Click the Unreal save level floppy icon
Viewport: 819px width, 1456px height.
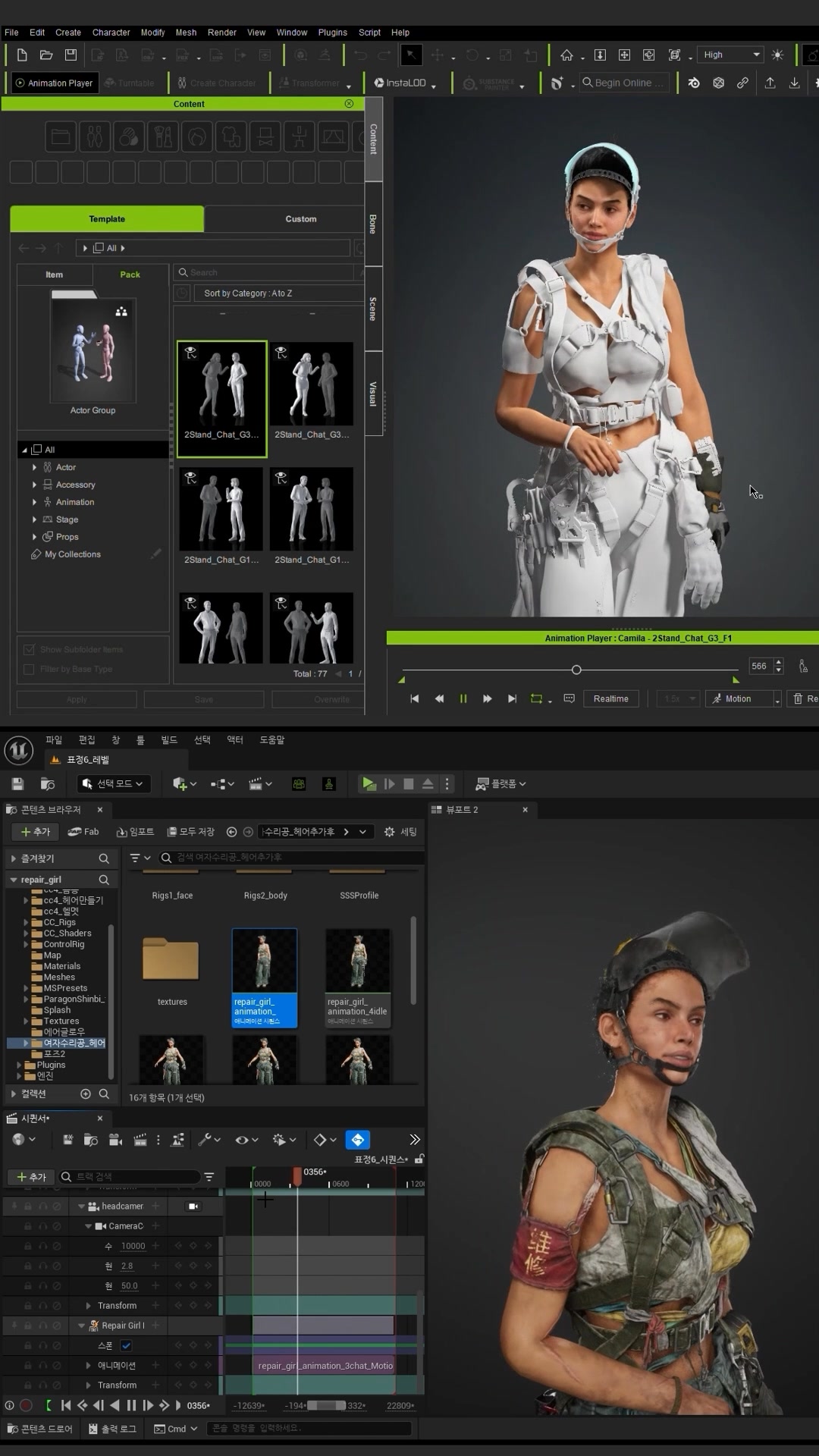click(18, 783)
